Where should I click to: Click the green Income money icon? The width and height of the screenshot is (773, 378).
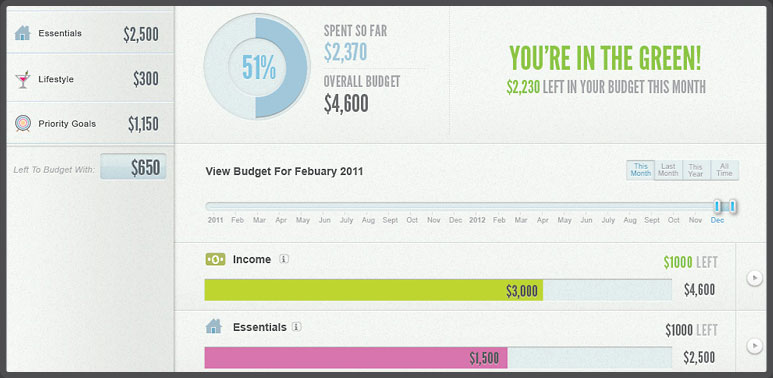[215, 259]
